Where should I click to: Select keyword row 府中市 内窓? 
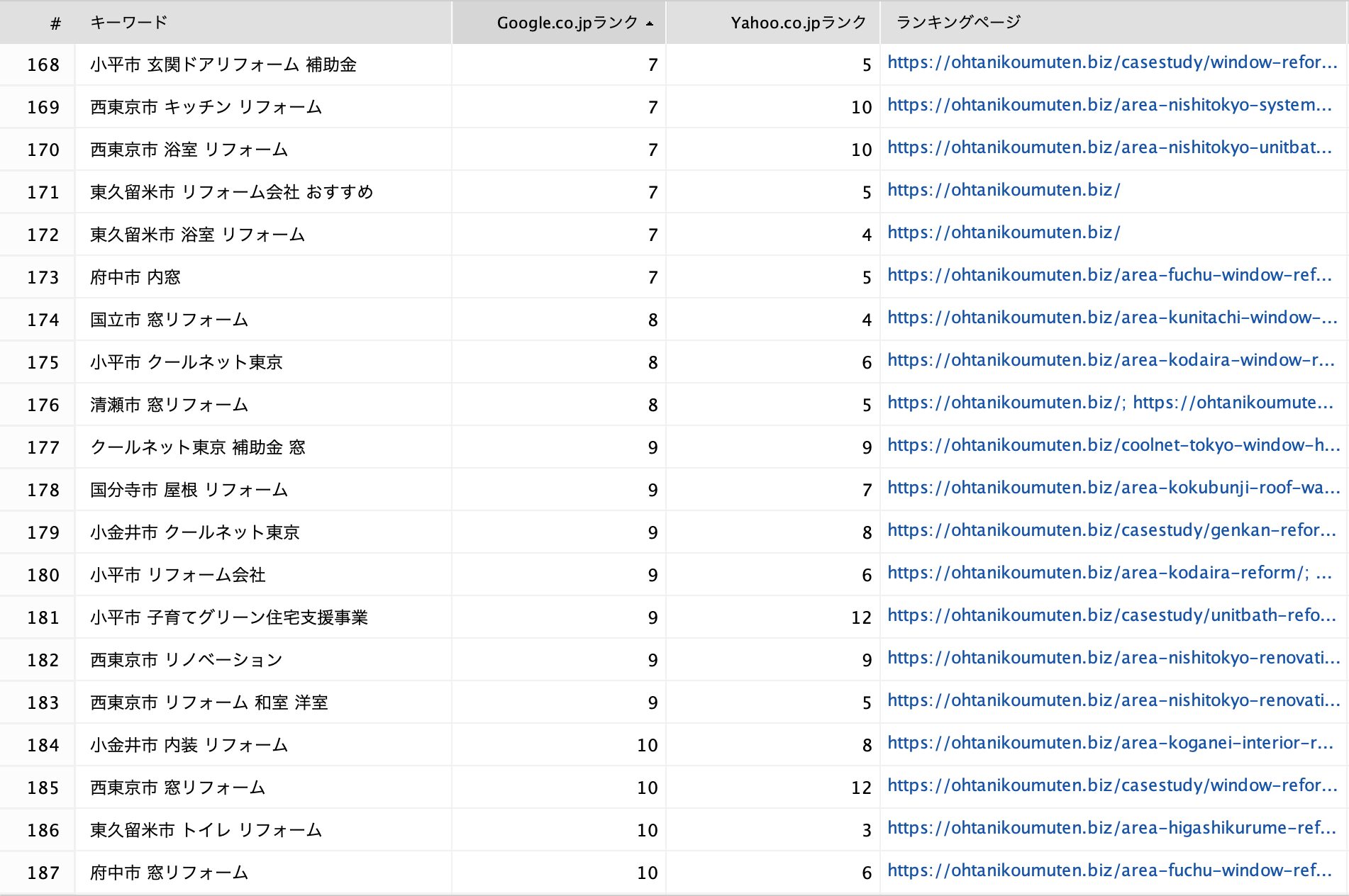point(135,277)
